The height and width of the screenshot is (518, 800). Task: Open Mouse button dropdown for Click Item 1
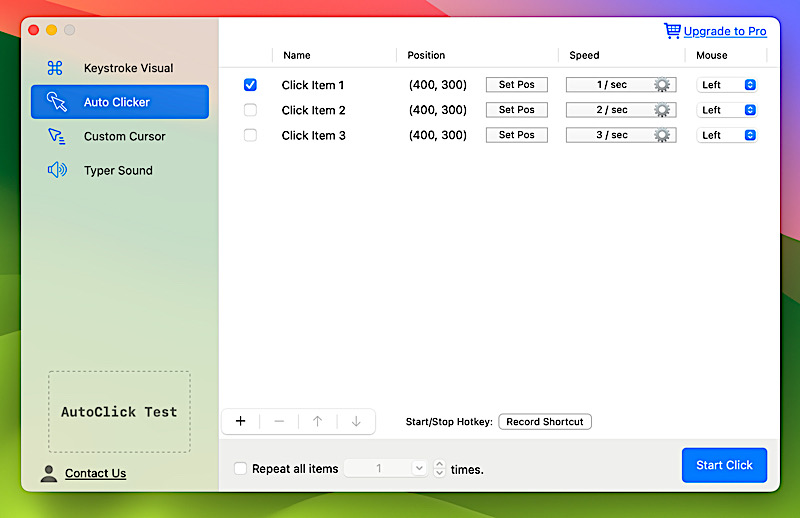pyautogui.click(x=727, y=85)
